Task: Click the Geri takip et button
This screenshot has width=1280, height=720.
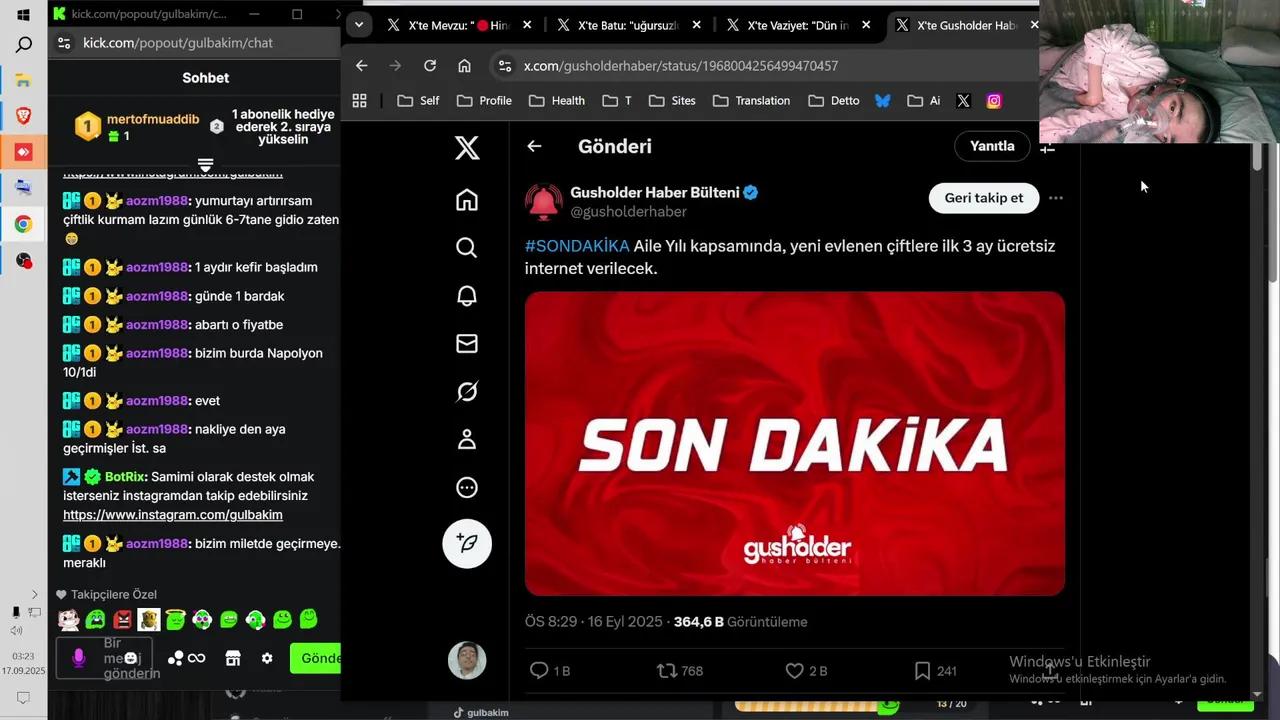Action: click(984, 198)
